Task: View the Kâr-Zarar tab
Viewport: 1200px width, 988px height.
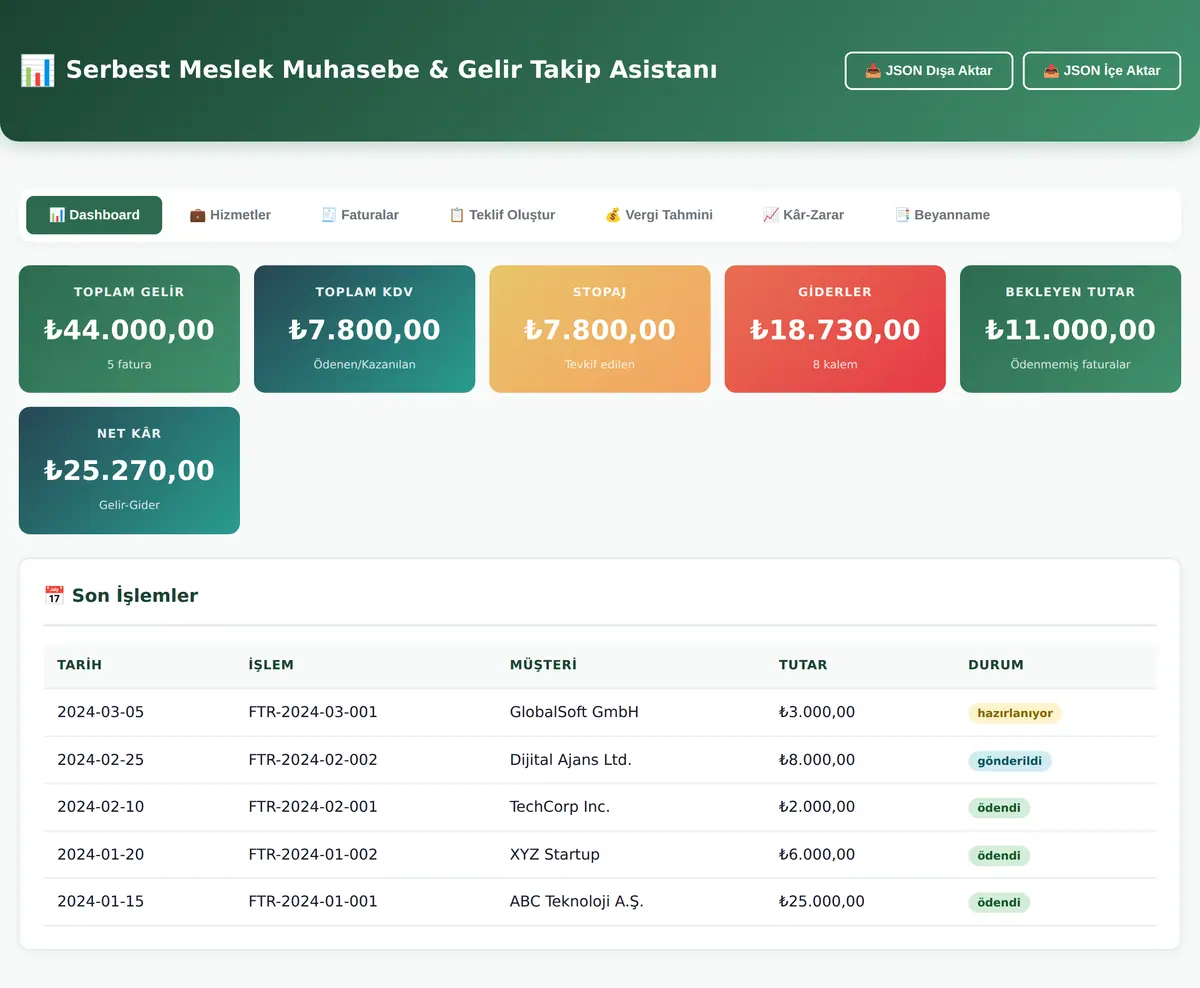Action: point(803,215)
